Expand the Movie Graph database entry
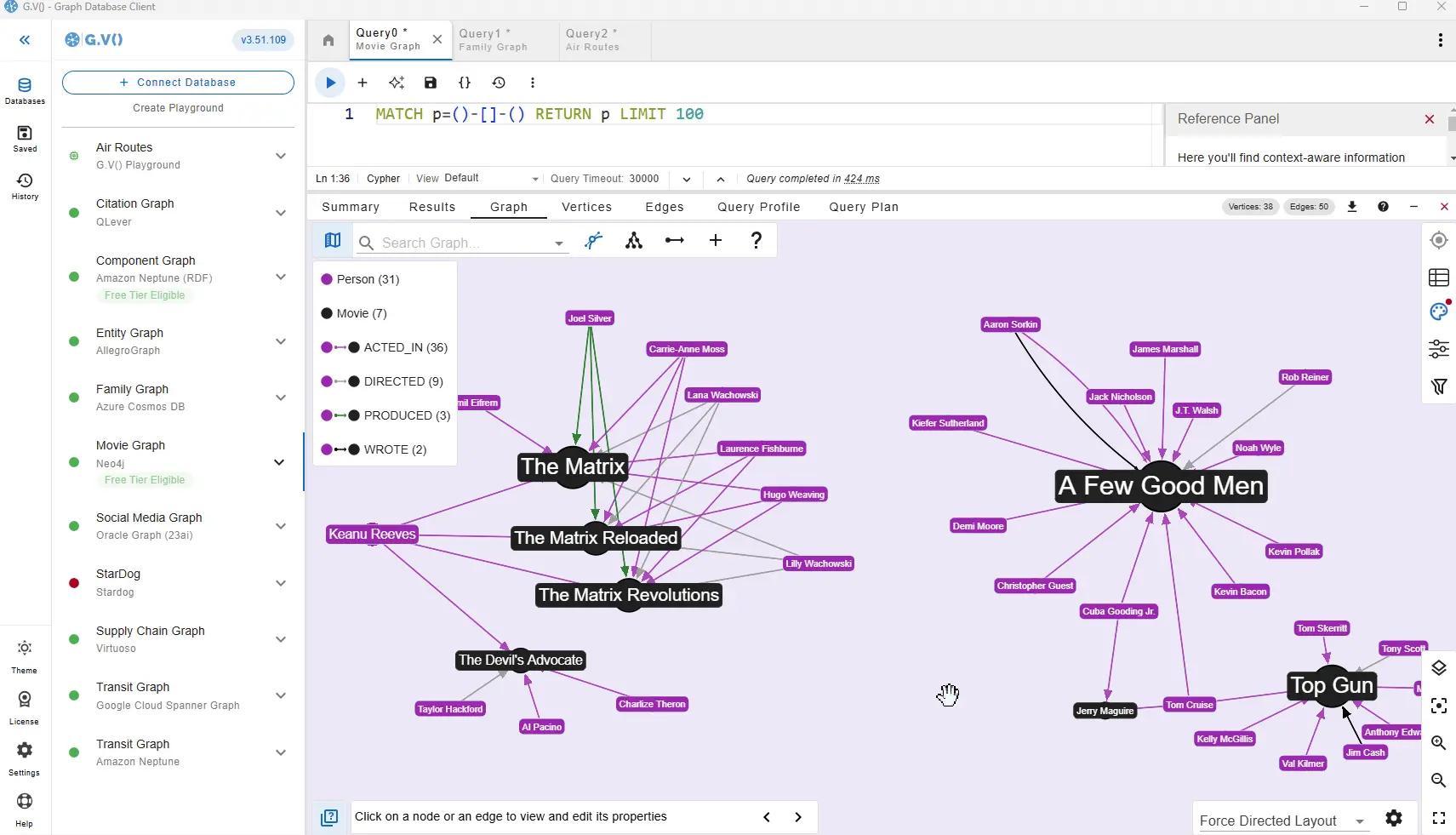1456x835 pixels. point(280,462)
